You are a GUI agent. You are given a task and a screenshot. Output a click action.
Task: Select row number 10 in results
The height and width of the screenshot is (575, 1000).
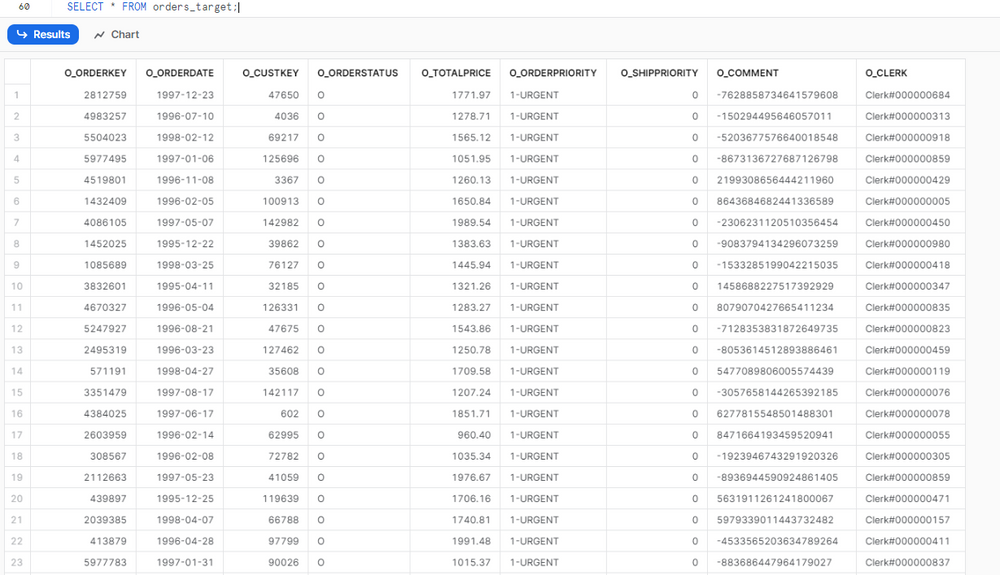click(17, 286)
